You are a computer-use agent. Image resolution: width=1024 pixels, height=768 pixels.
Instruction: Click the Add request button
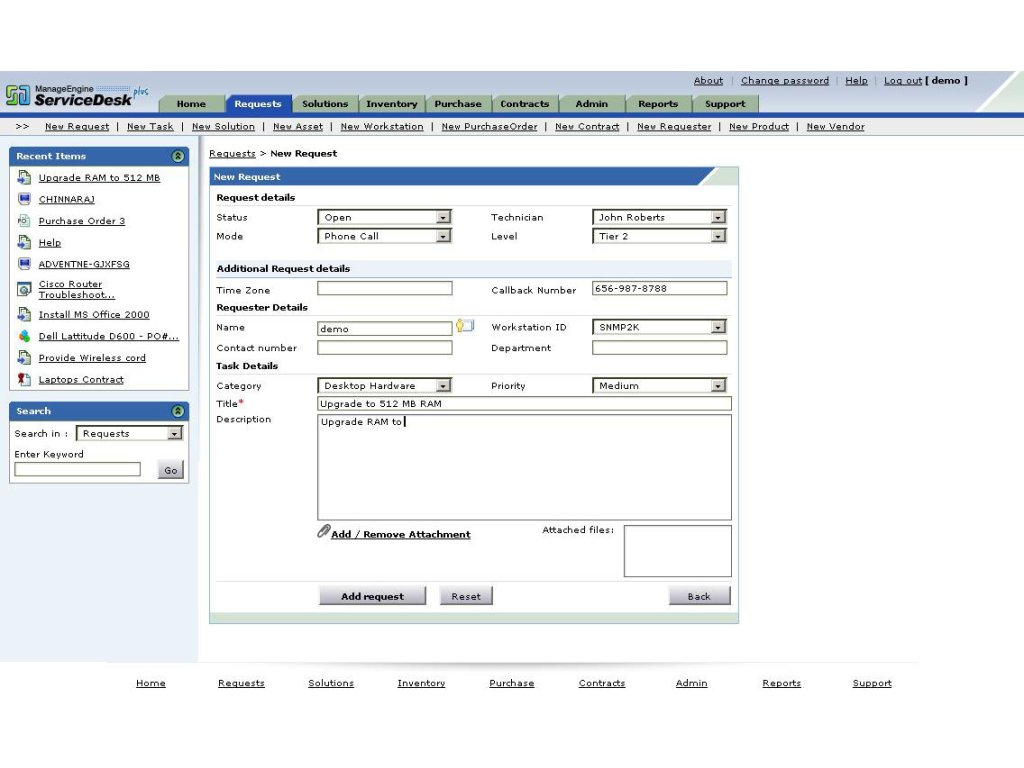pos(371,595)
